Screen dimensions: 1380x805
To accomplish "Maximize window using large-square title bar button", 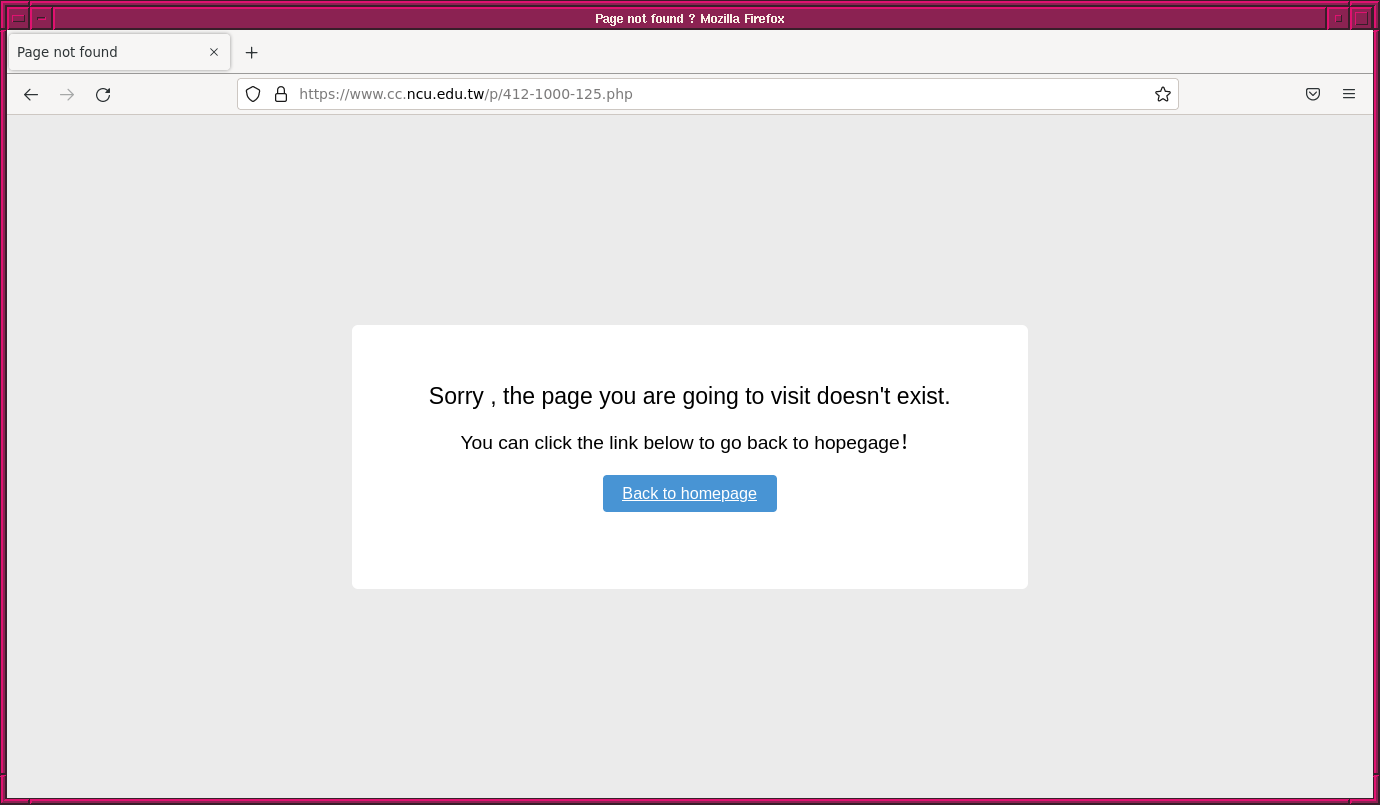I will click(x=1361, y=18).
